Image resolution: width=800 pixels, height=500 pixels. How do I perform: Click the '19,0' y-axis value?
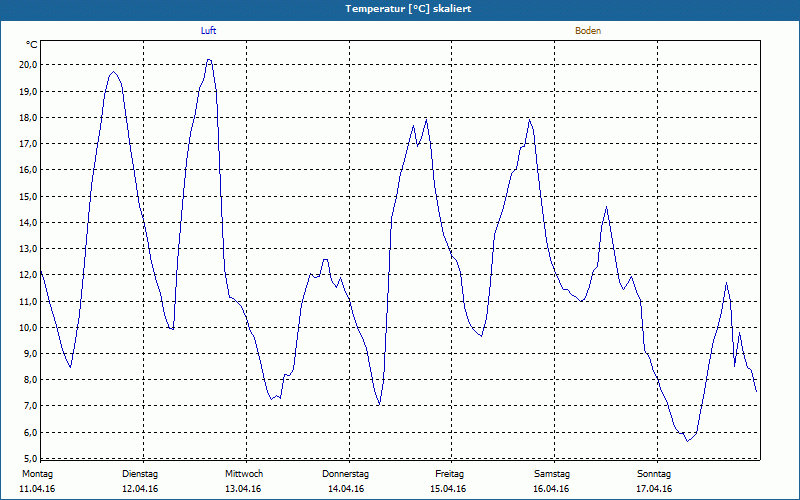coord(28,91)
